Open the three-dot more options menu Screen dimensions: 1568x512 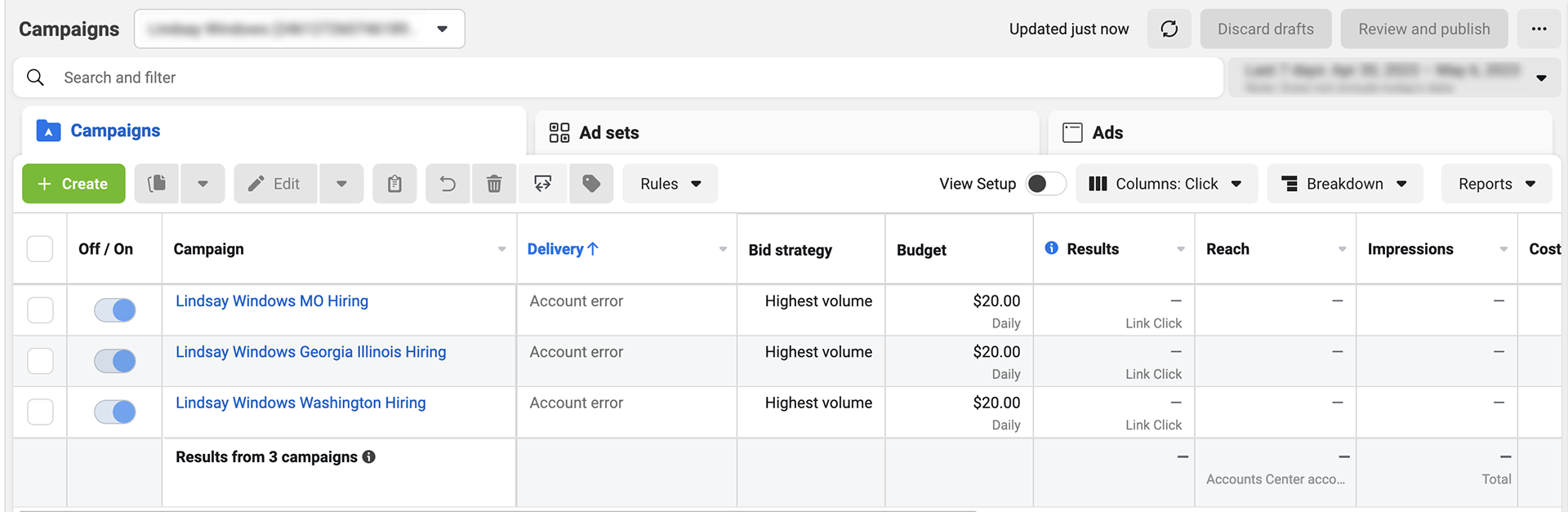click(x=1539, y=29)
